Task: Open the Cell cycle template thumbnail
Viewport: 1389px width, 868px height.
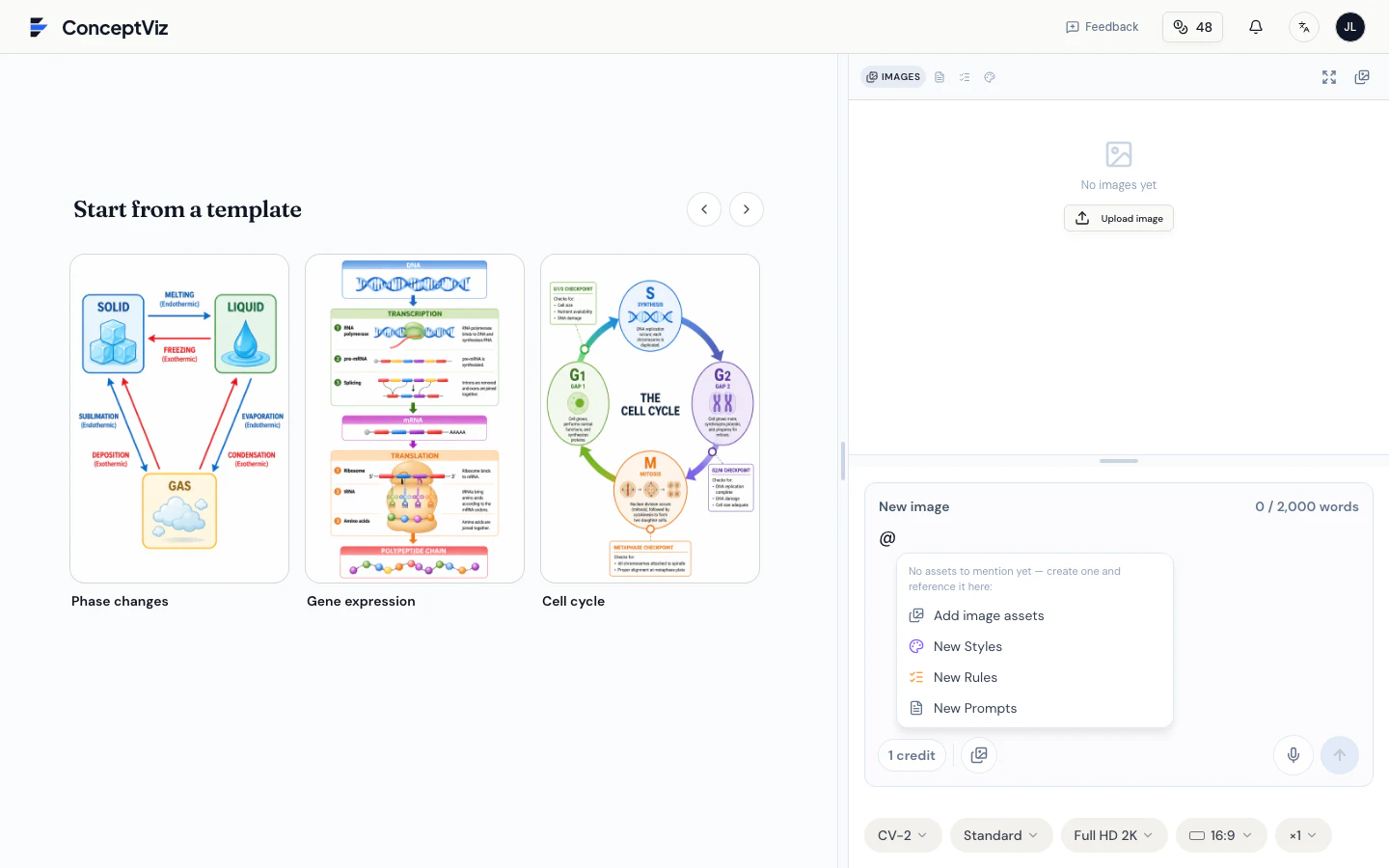Action: point(650,419)
